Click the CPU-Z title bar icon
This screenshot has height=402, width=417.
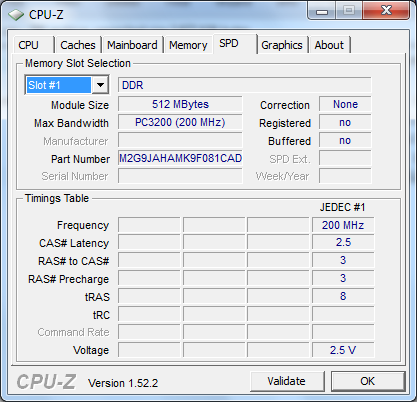pyautogui.click(x=16, y=15)
